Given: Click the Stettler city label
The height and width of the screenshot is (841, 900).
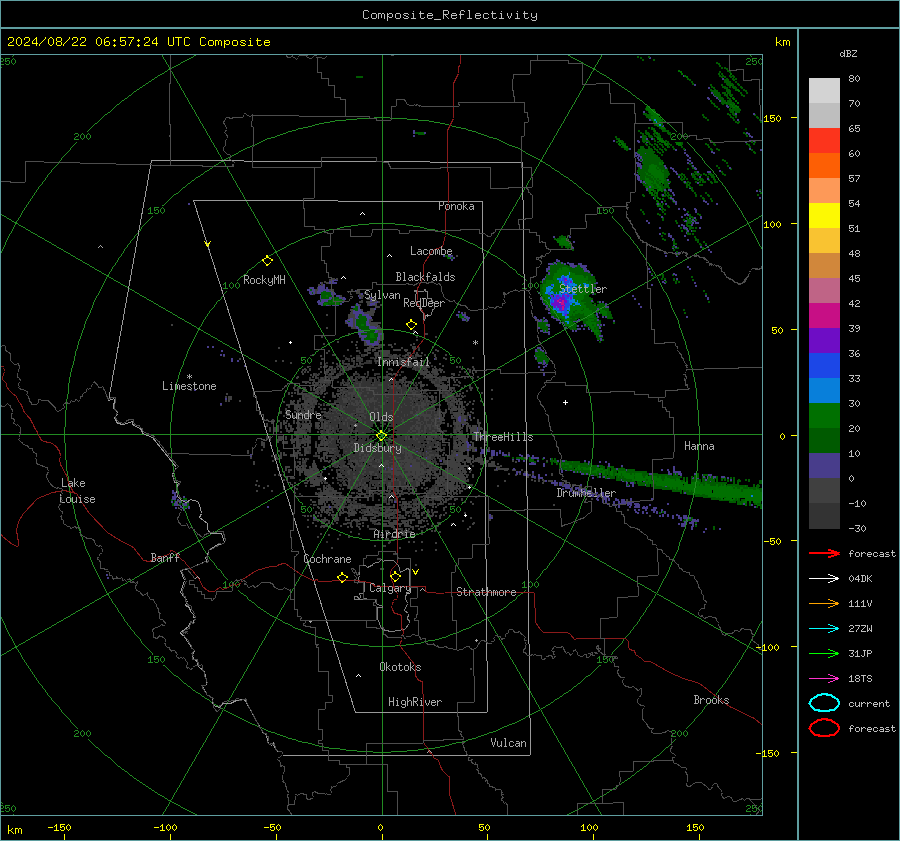Looking at the screenshot, I should coord(583,289).
